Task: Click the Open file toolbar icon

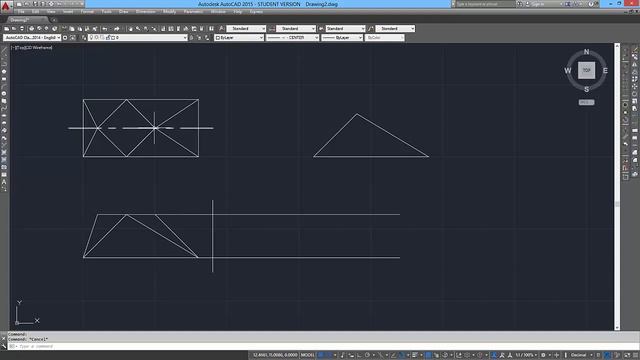Action: (x=13, y=29)
